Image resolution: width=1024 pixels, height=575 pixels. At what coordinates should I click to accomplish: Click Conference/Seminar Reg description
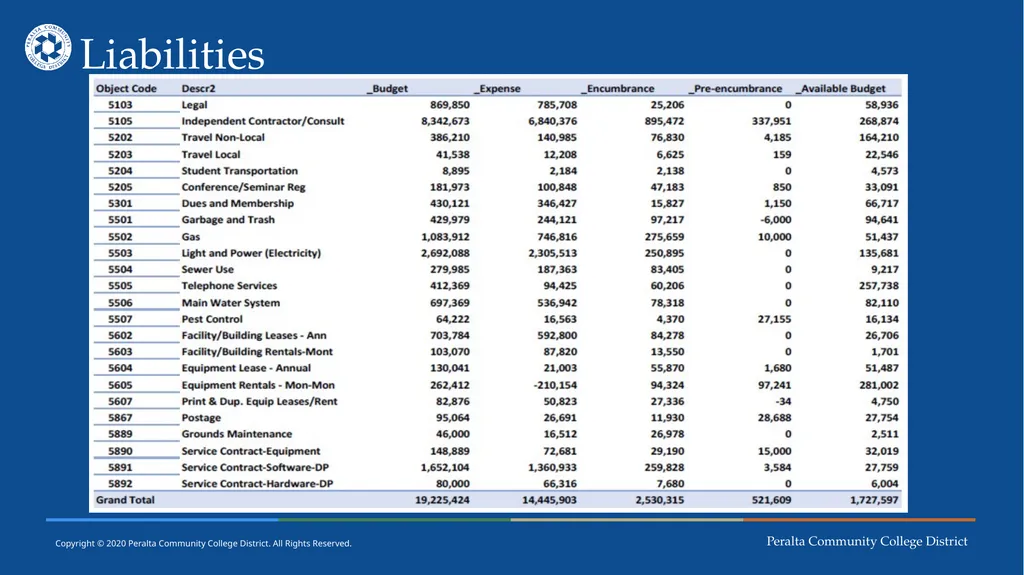[244, 187]
